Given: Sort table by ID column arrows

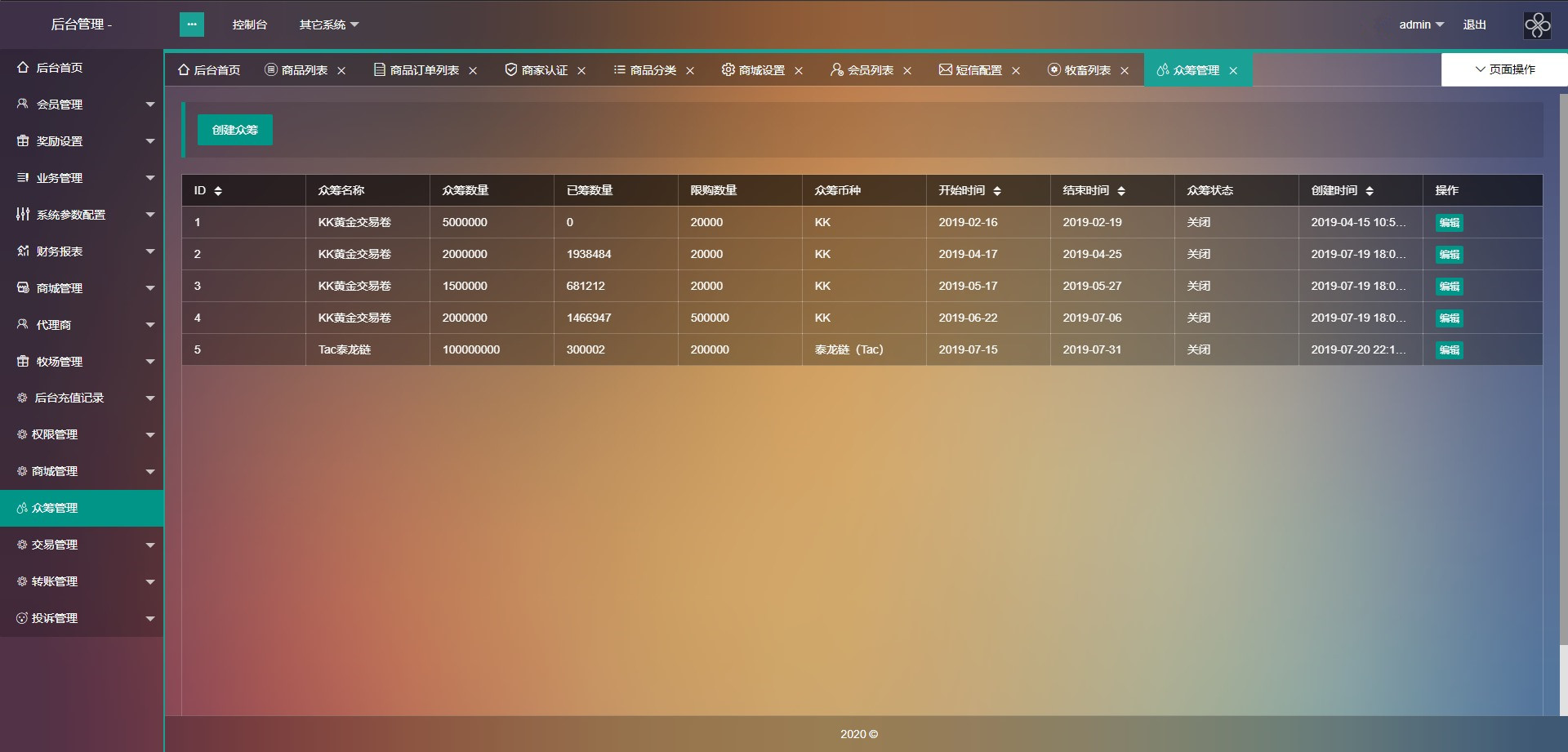Looking at the screenshot, I should pyautogui.click(x=217, y=190).
